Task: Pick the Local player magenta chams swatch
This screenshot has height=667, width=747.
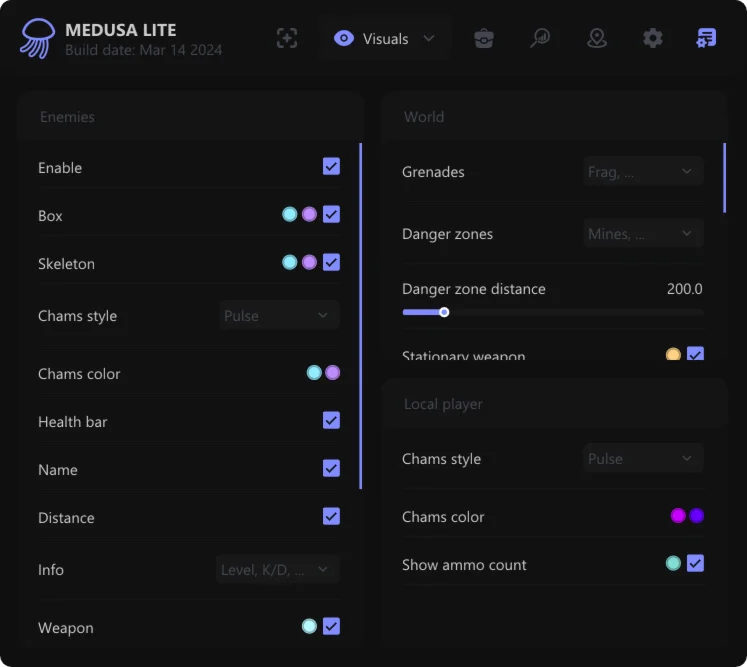Action: pyautogui.click(x=678, y=515)
